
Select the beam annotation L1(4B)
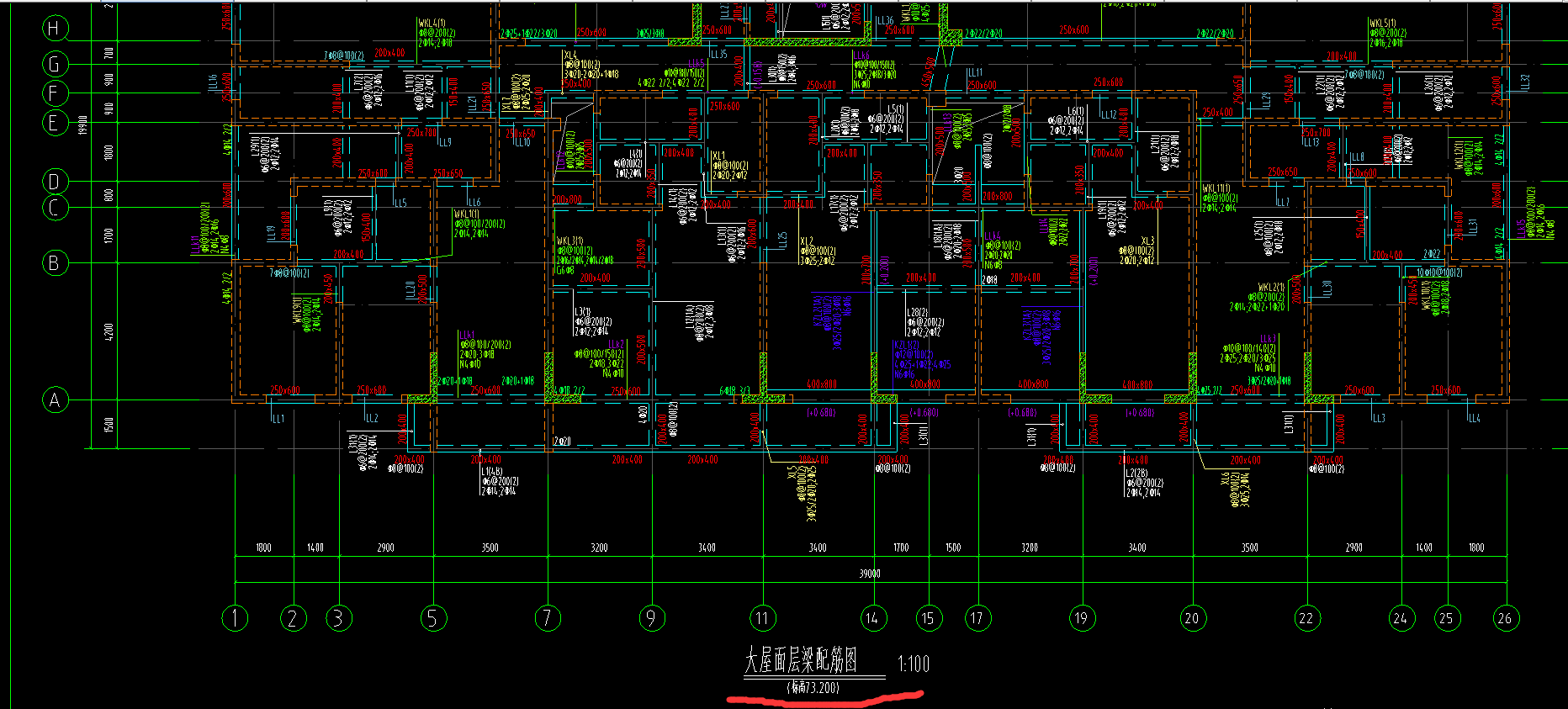(492, 472)
